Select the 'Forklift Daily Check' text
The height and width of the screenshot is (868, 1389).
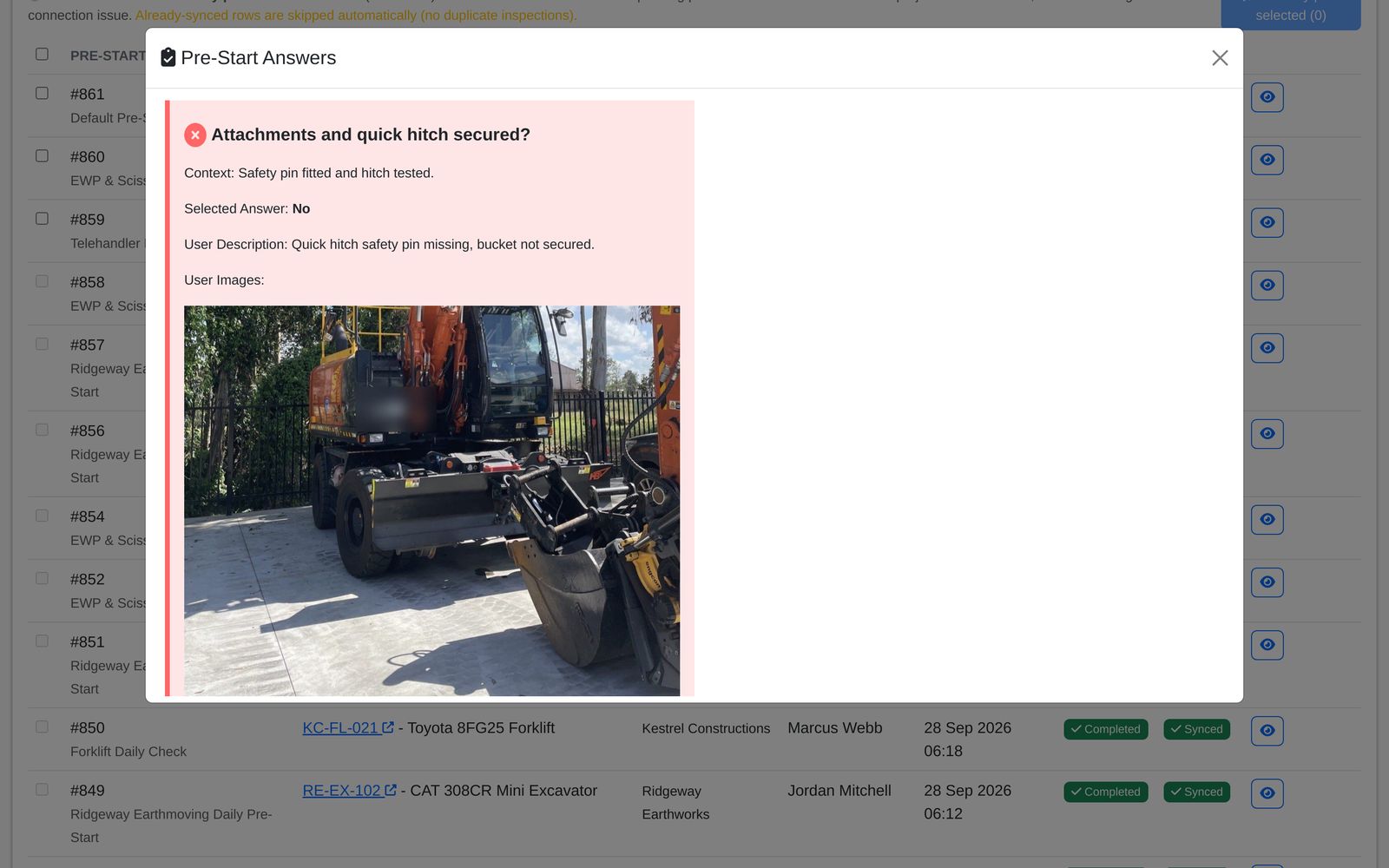click(128, 751)
